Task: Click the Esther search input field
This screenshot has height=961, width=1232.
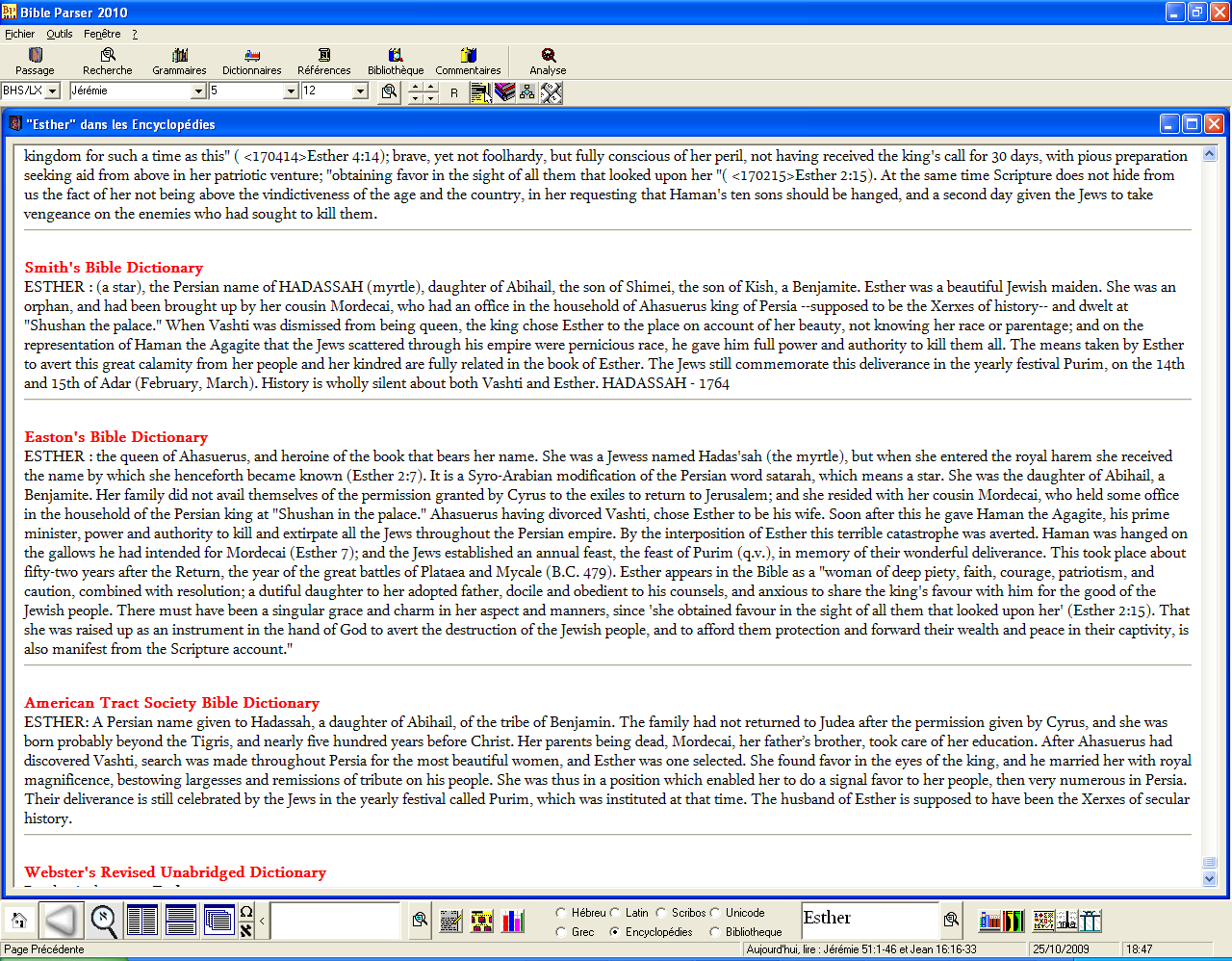Action: (870, 920)
